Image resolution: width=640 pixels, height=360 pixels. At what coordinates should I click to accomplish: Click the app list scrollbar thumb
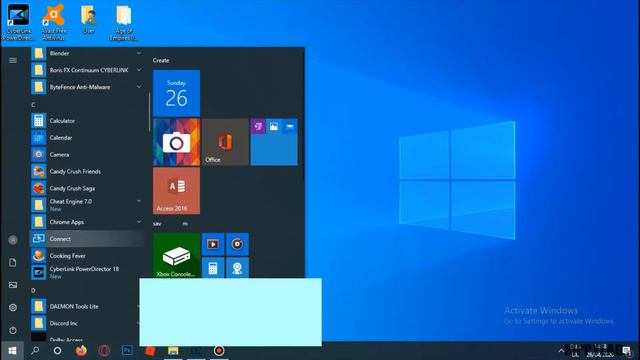coord(149,112)
